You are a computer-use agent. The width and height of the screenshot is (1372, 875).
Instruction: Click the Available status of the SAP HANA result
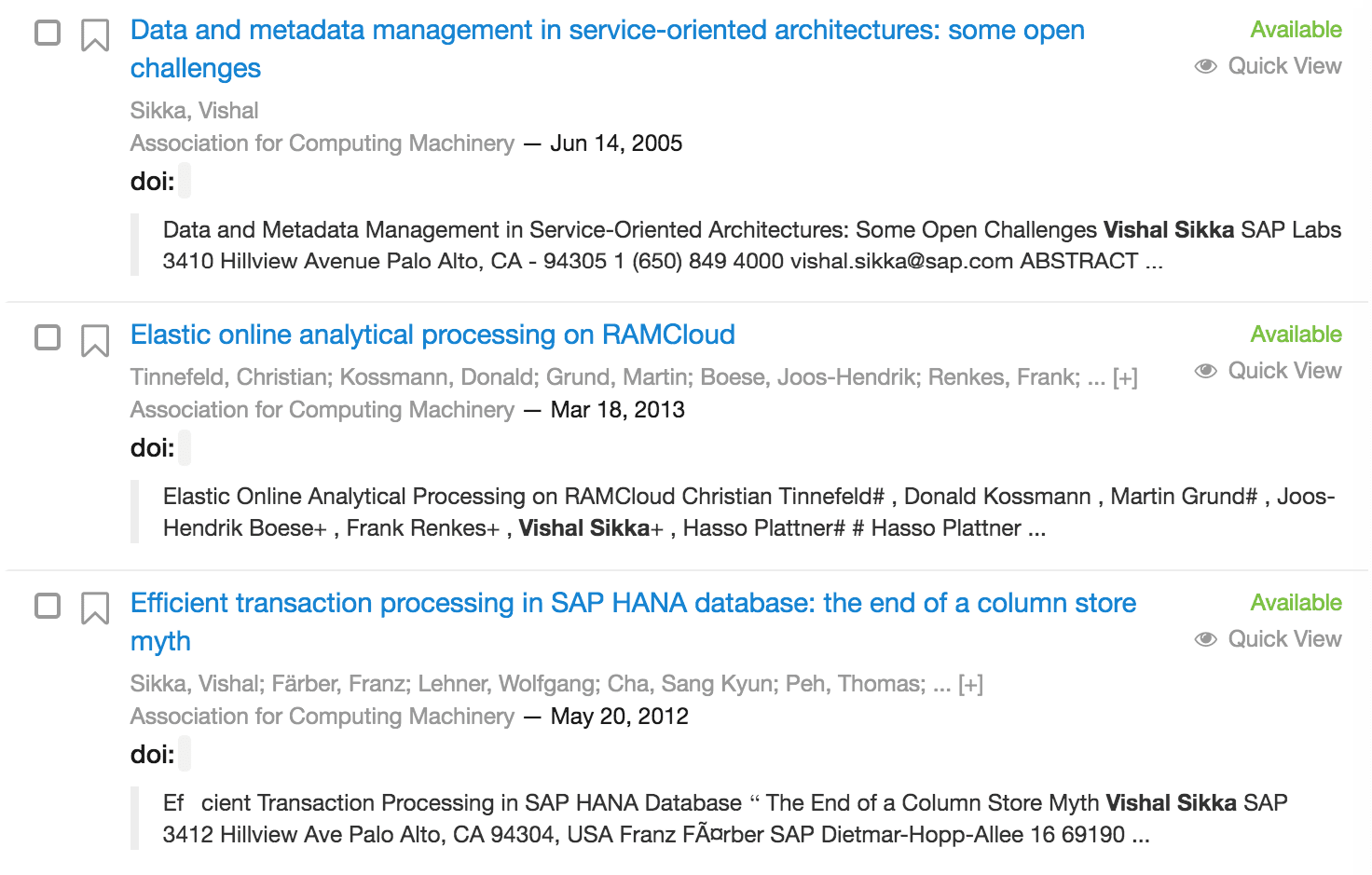tap(1296, 603)
